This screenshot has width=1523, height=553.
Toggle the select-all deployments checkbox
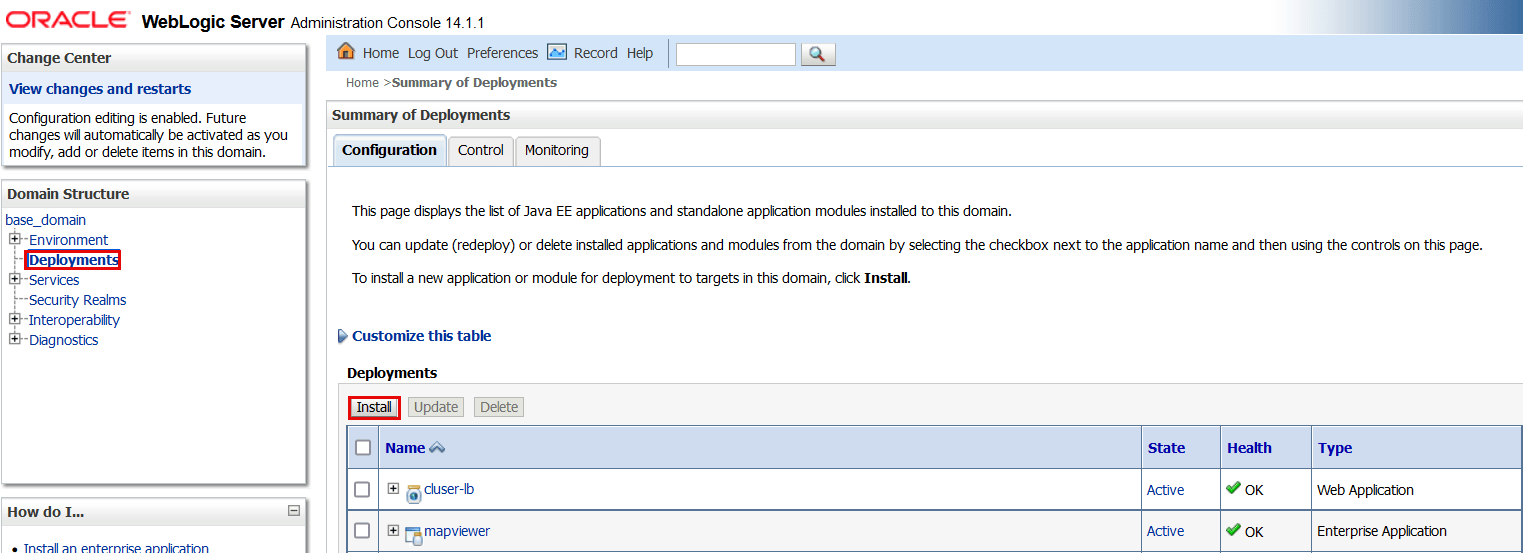363,448
